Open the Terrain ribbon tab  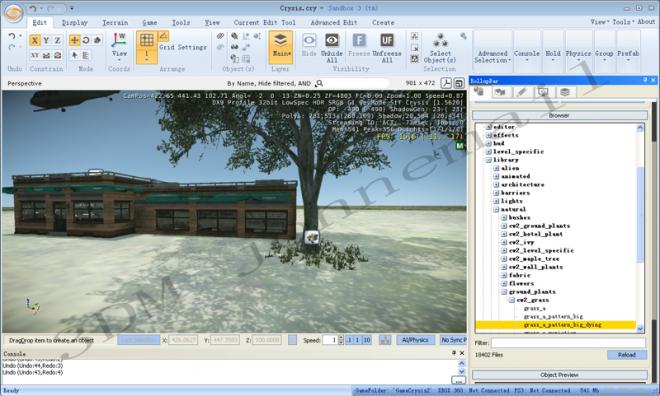tap(115, 23)
